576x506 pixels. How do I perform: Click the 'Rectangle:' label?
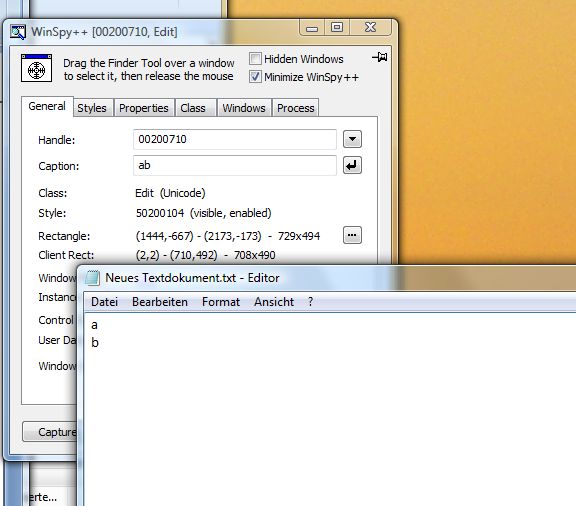[64, 236]
